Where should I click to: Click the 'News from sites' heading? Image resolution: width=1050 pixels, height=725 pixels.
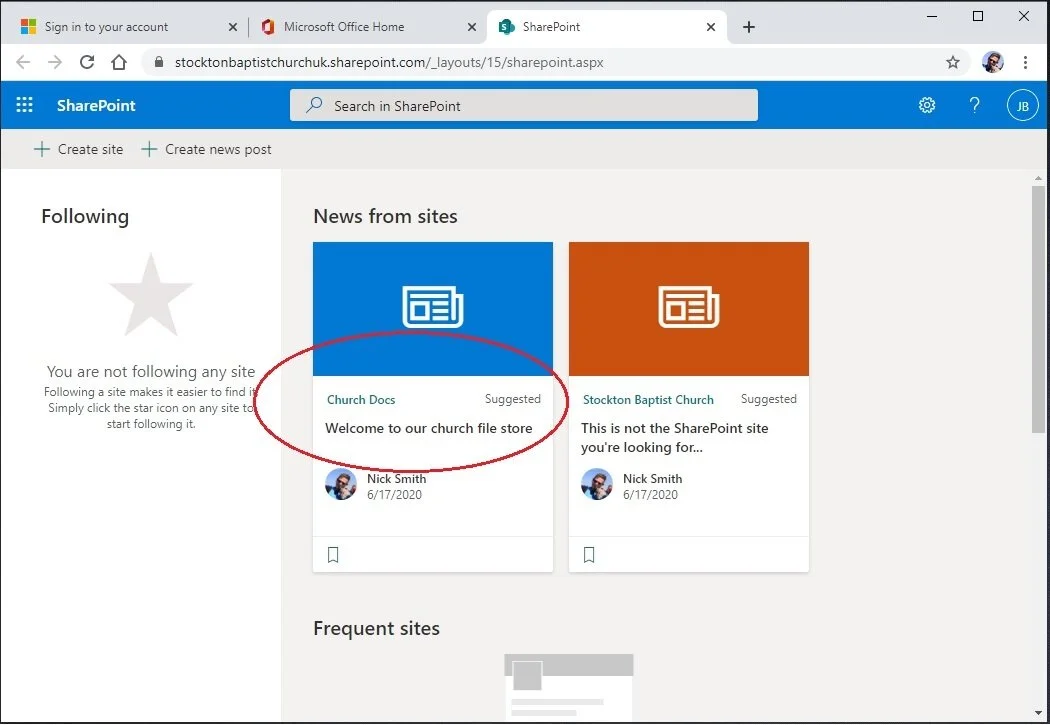pos(385,216)
